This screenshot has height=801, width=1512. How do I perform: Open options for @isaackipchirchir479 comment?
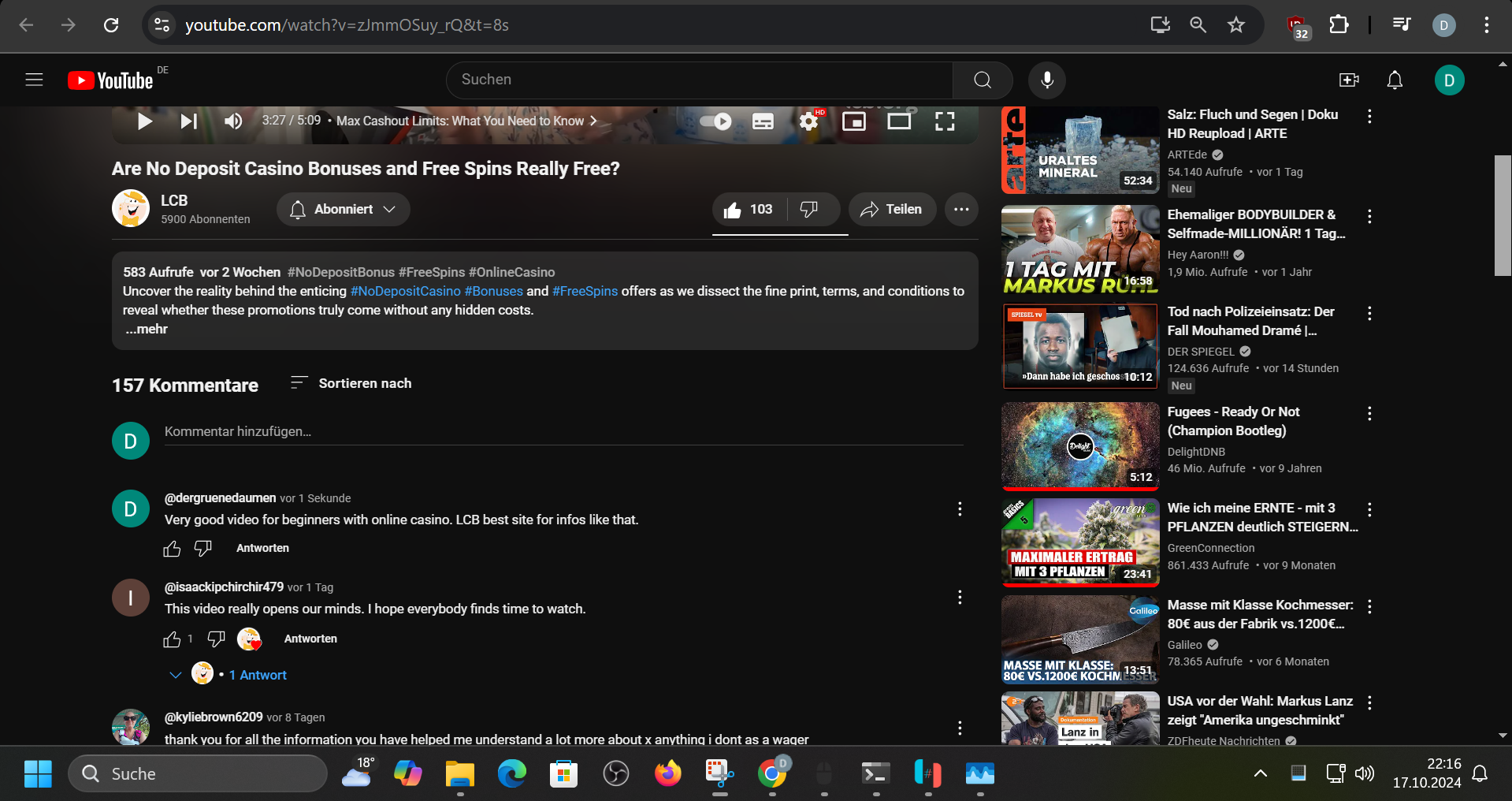tap(960, 598)
